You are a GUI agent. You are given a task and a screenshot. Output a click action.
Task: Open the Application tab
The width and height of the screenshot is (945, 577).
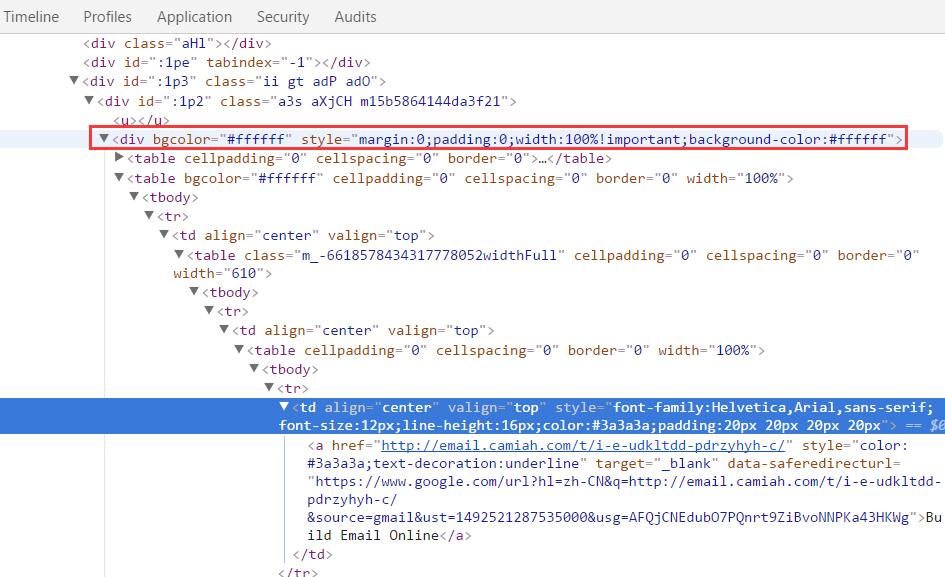pos(194,17)
